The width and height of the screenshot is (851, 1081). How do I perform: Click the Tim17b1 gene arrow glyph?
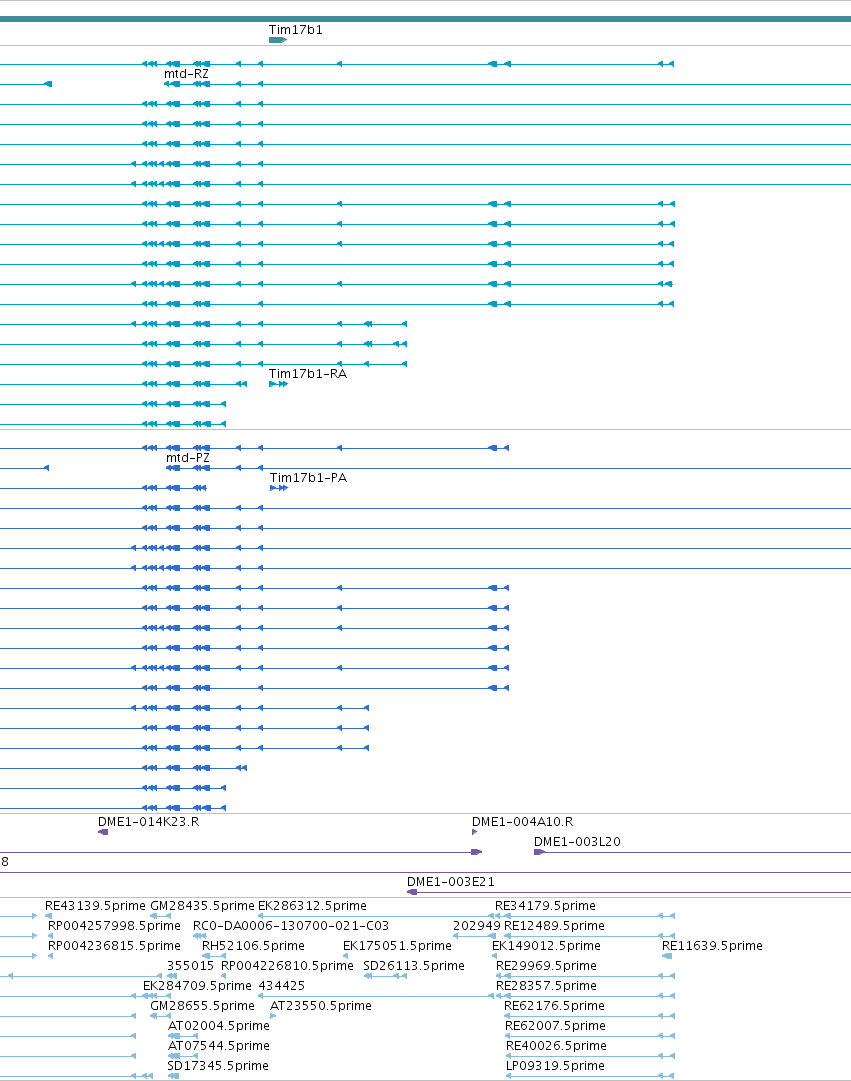278,40
